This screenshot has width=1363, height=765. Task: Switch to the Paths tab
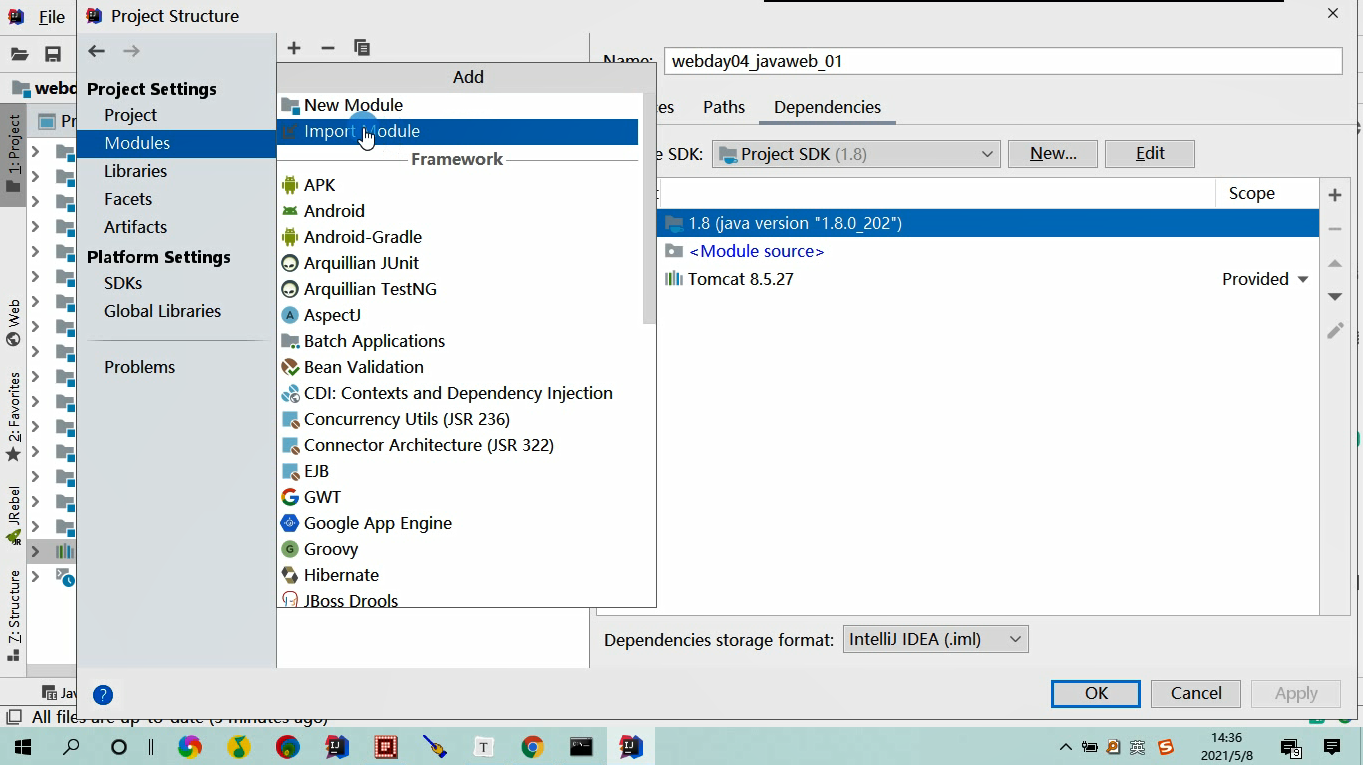tap(724, 107)
